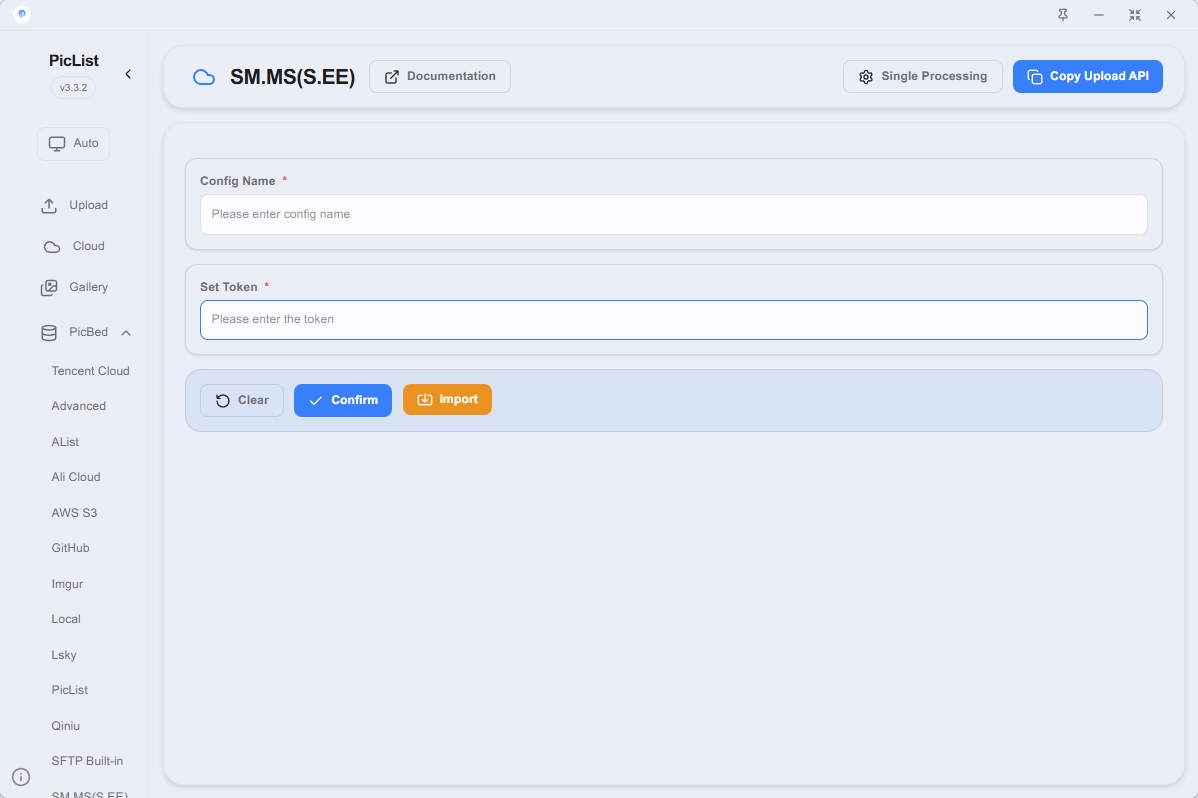Select Advanced picbed entry
Viewport: 1198px width, 798px height.
coord(79,406)
